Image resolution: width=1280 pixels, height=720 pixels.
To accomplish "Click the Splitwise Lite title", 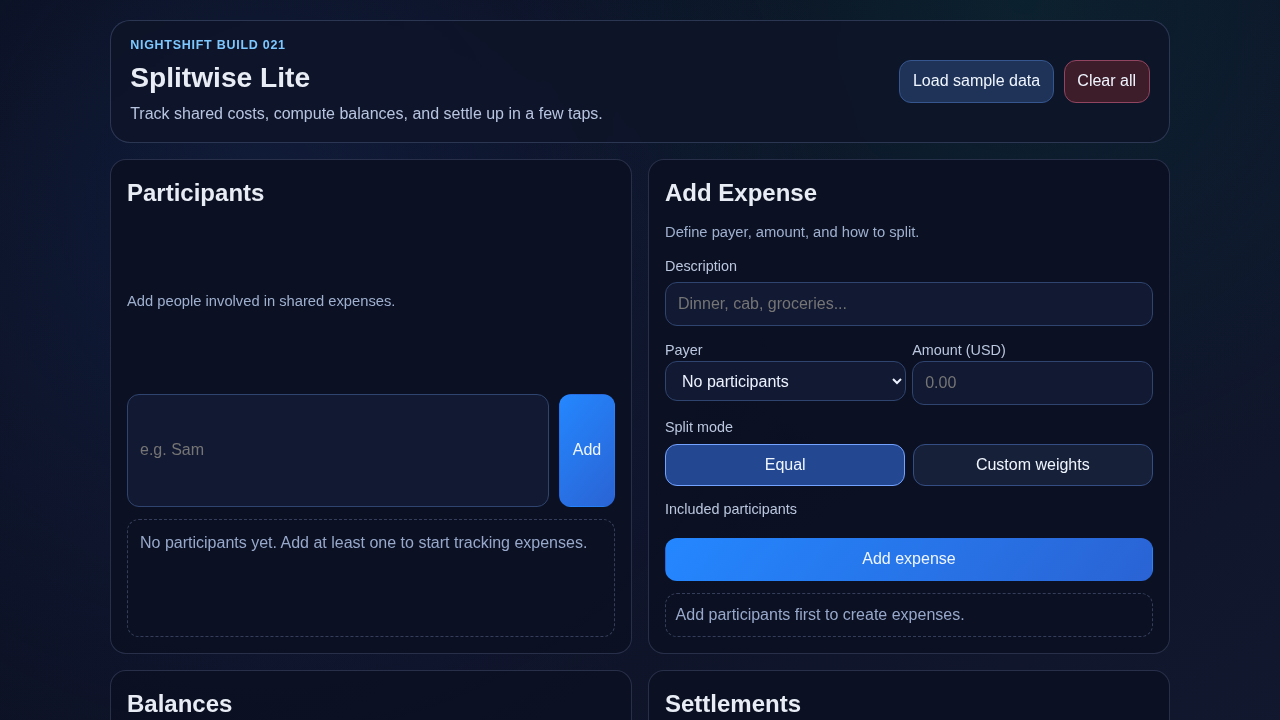I will pos(220,77).
